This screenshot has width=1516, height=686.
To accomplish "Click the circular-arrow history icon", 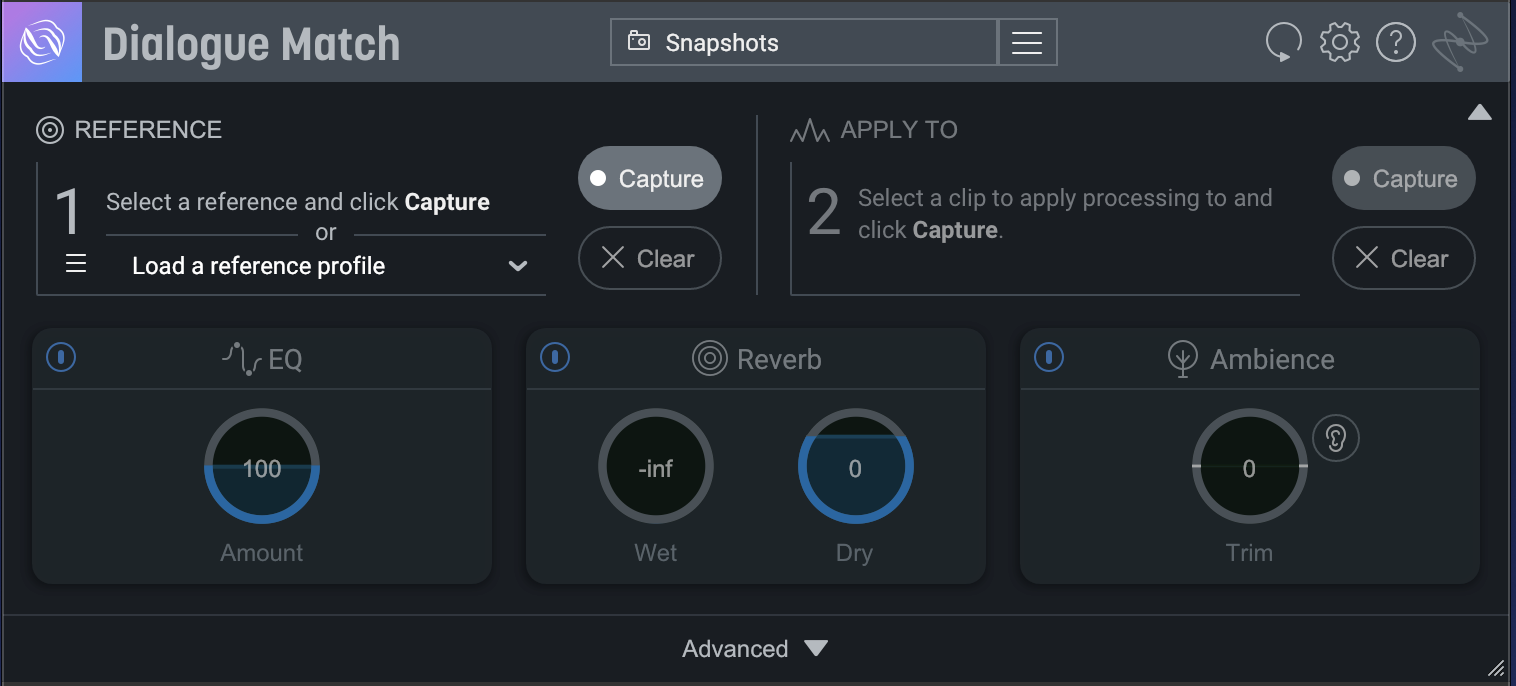I will 1283,42.
